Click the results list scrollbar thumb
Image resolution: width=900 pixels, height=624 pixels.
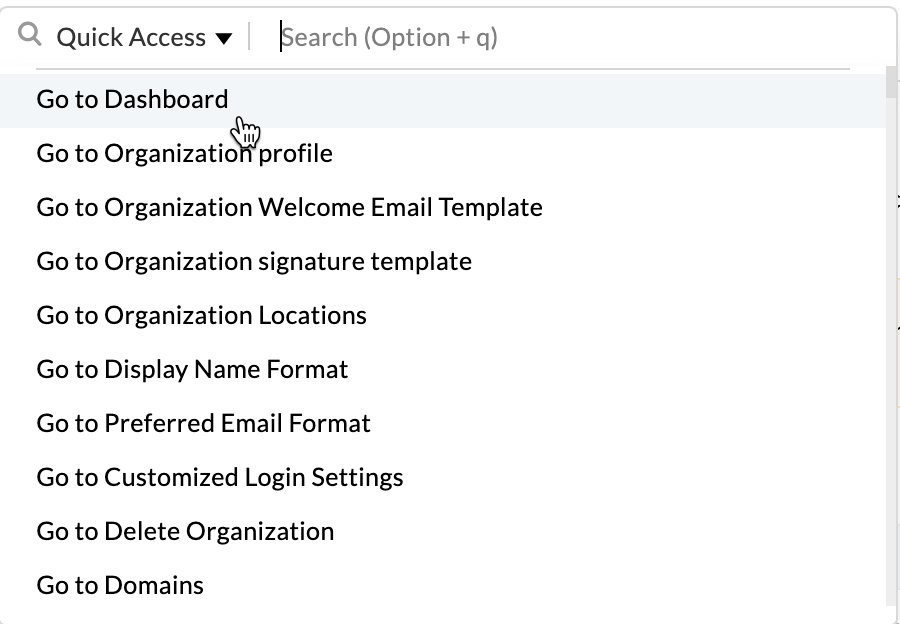point(891,83)
